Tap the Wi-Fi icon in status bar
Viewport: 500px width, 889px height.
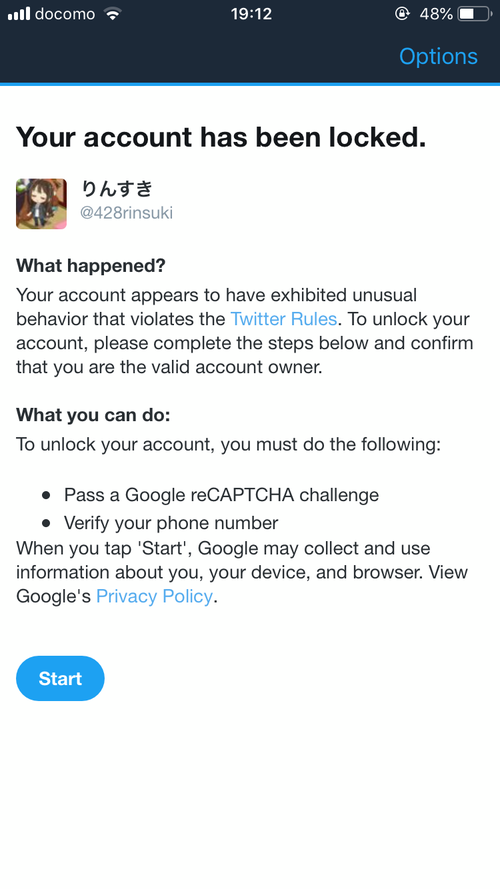coord(113,14)
